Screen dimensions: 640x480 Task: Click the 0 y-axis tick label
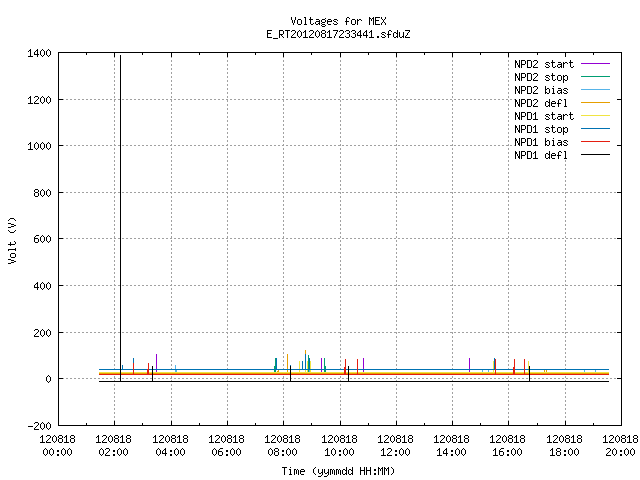(x=49, y=379)
